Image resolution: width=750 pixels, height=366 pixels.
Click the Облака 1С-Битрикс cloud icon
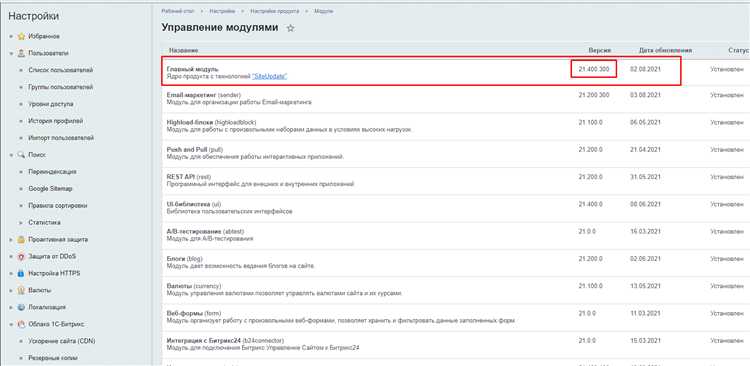(21, 324)
